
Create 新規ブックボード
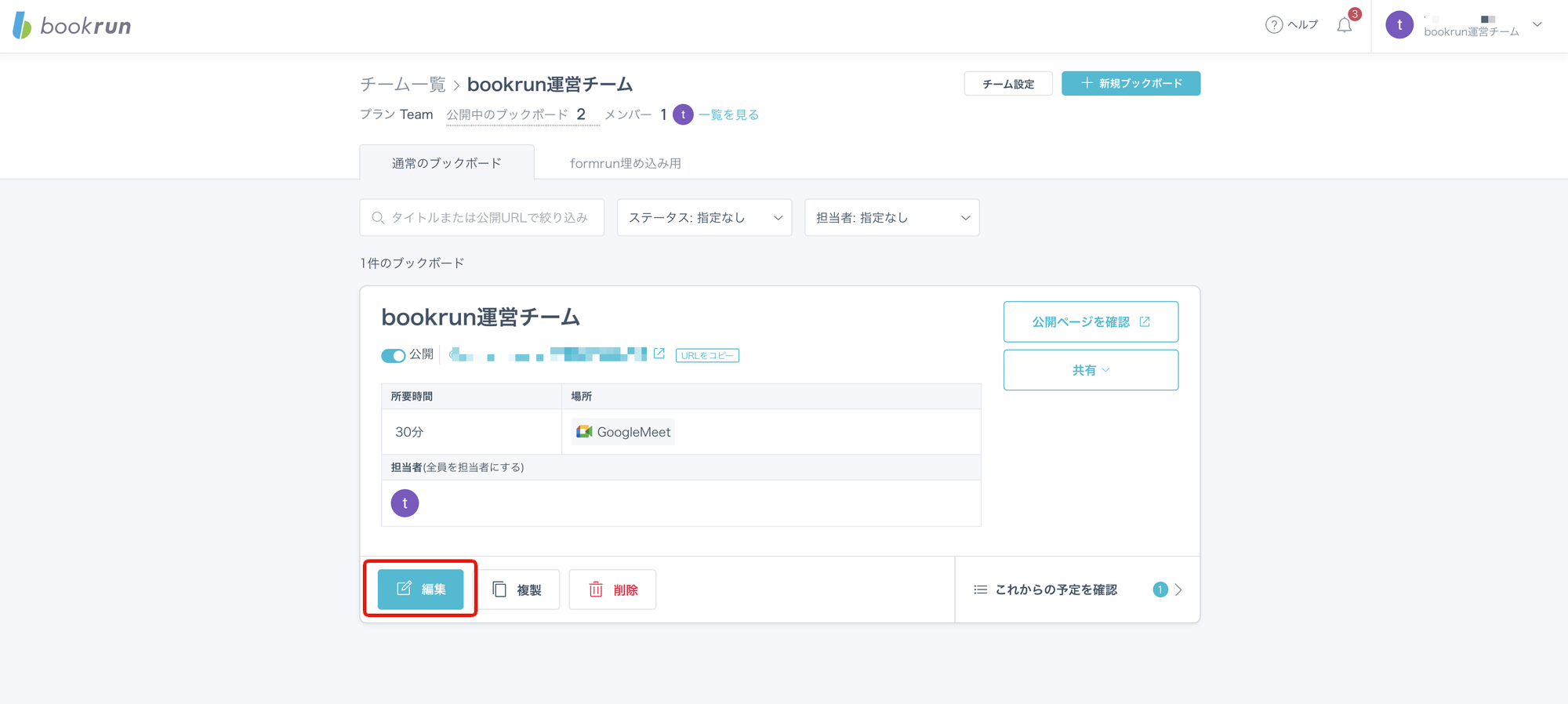coord(1131,83)
